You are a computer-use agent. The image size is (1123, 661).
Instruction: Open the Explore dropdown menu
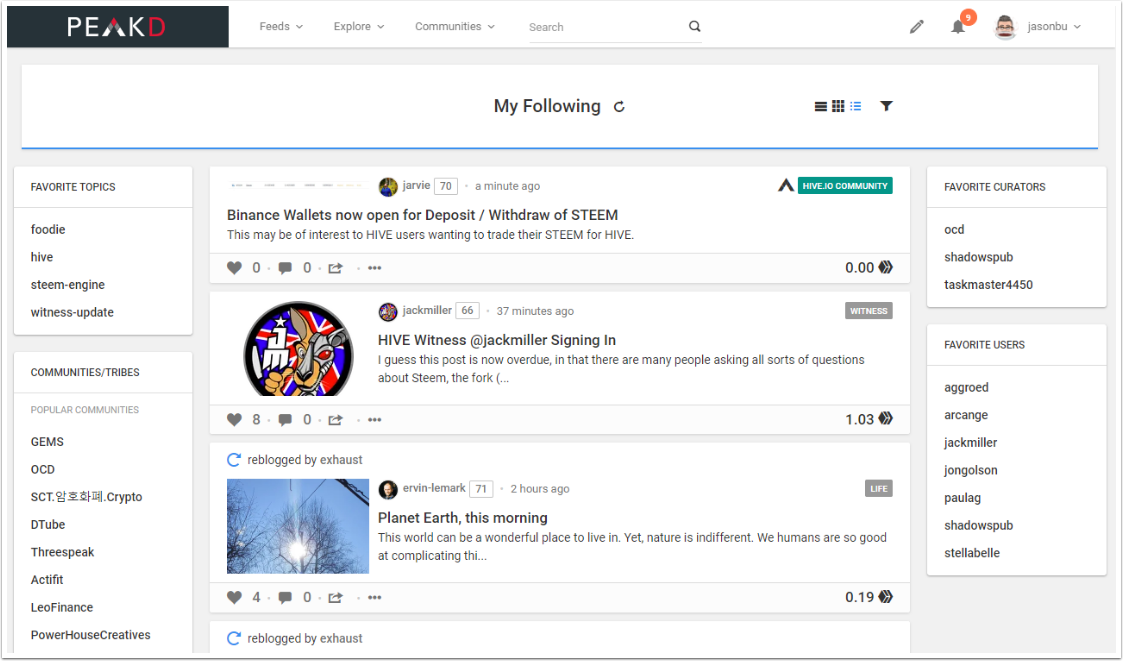359,26
